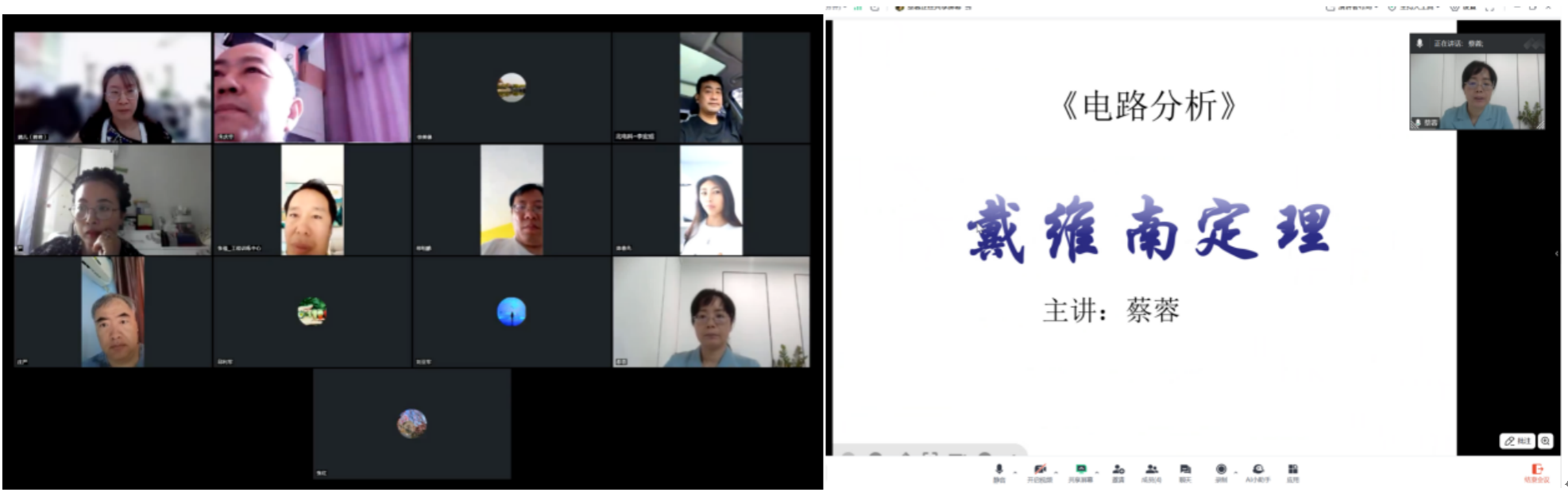The image size is (1568, 496).
Task: Turn on the video camera
Action: tap(1040, 471)
